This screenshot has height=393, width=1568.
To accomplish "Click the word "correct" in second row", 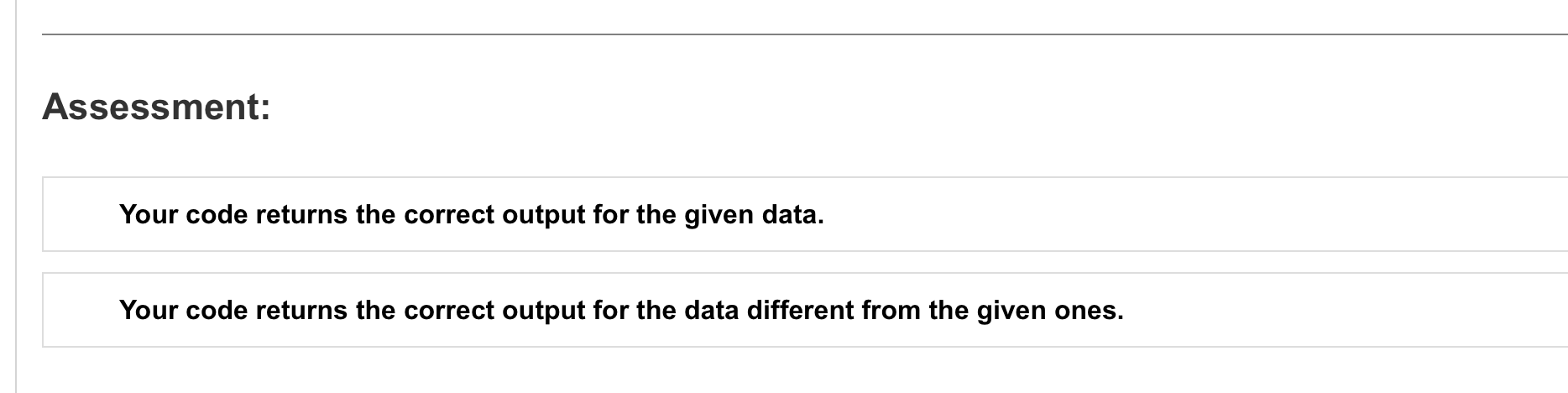I will point(449,312).
